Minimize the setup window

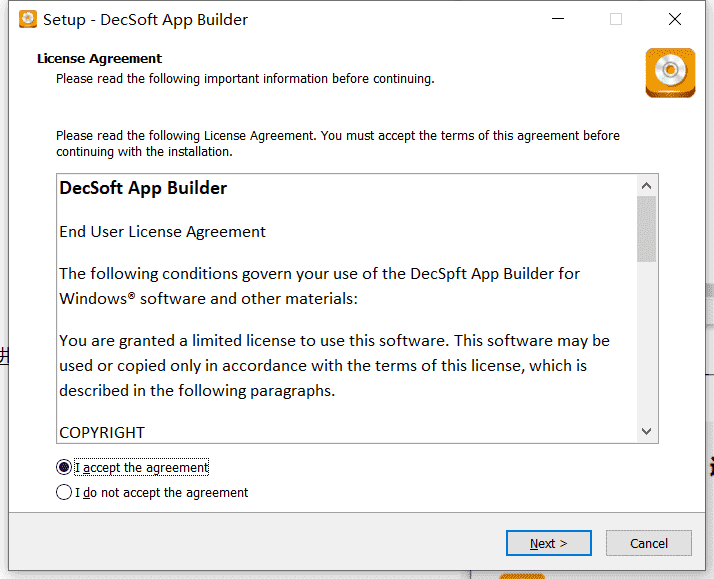pyautogui.click(x=558, y=19)
